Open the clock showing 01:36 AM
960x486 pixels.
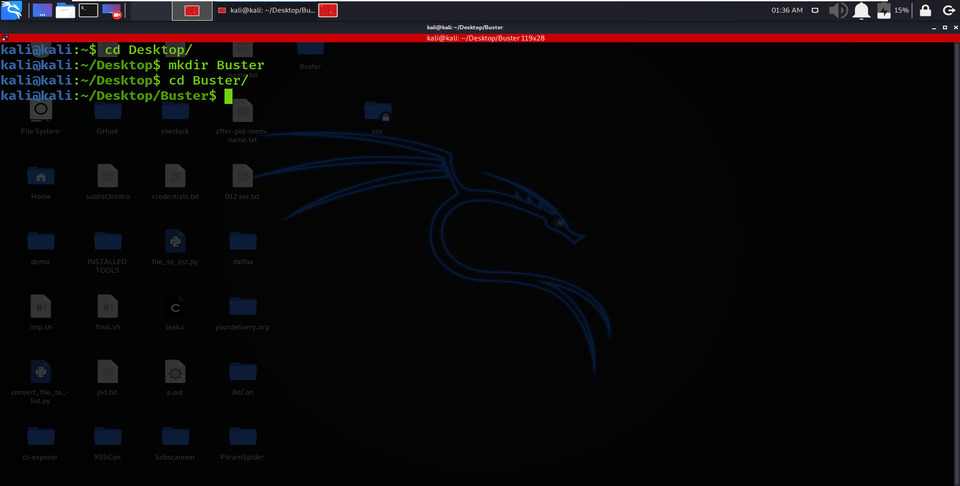click(x=787, y=10)
